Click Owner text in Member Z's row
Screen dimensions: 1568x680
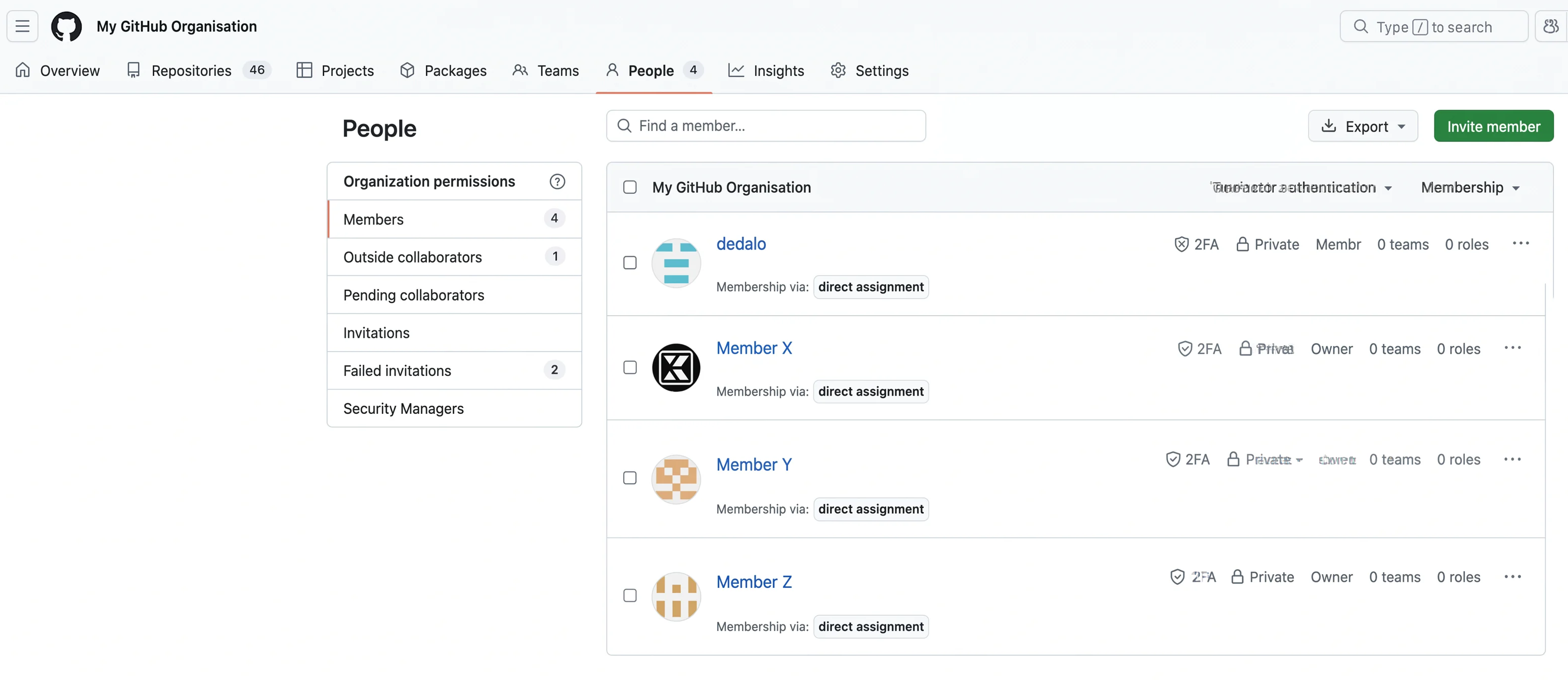(1331, 577)
